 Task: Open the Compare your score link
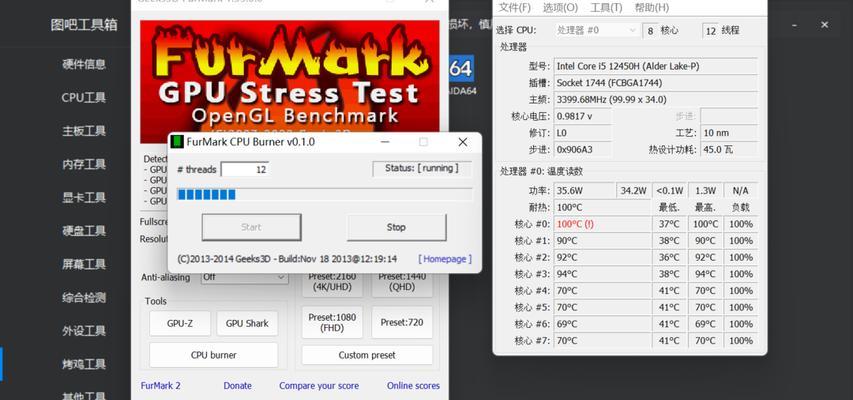coord(319,385)
